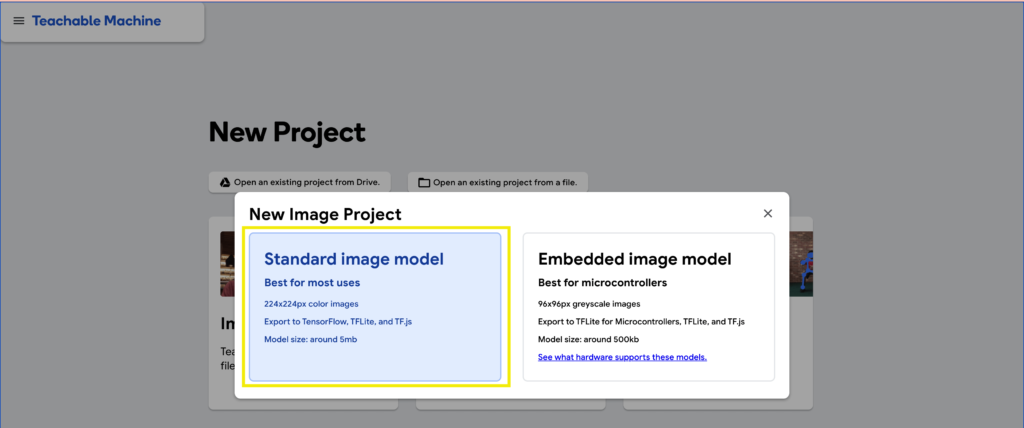Click the New Image Project dialog title
The height and width of the screenshot is (428, 1024).
pyautogui.click(x=325, y=214)
